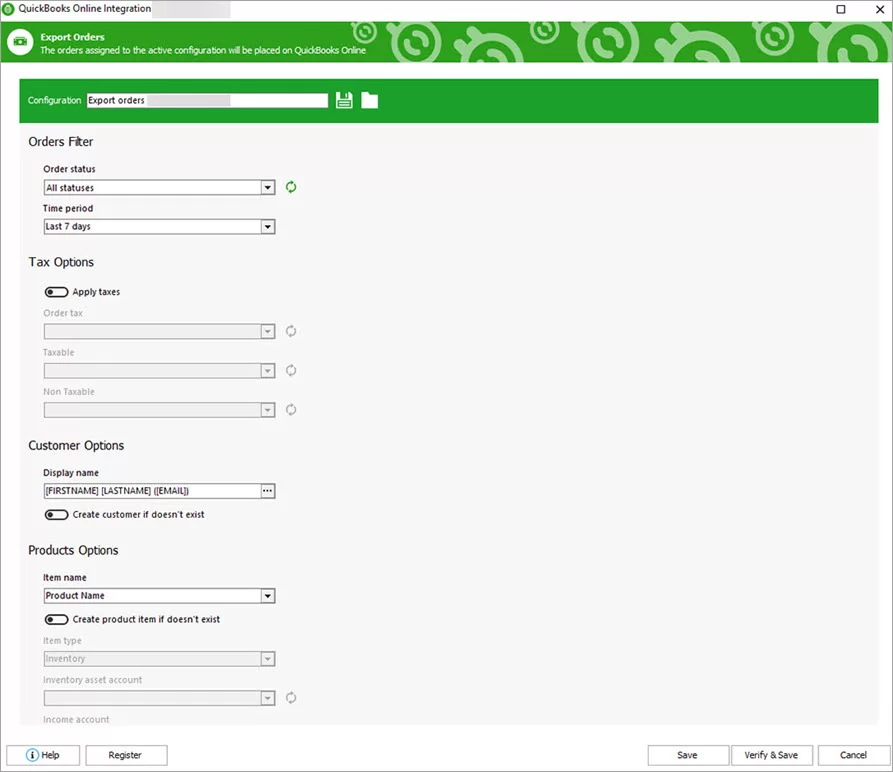Click the Order status label
893x772 pixels.
click(x=69, y=169)
